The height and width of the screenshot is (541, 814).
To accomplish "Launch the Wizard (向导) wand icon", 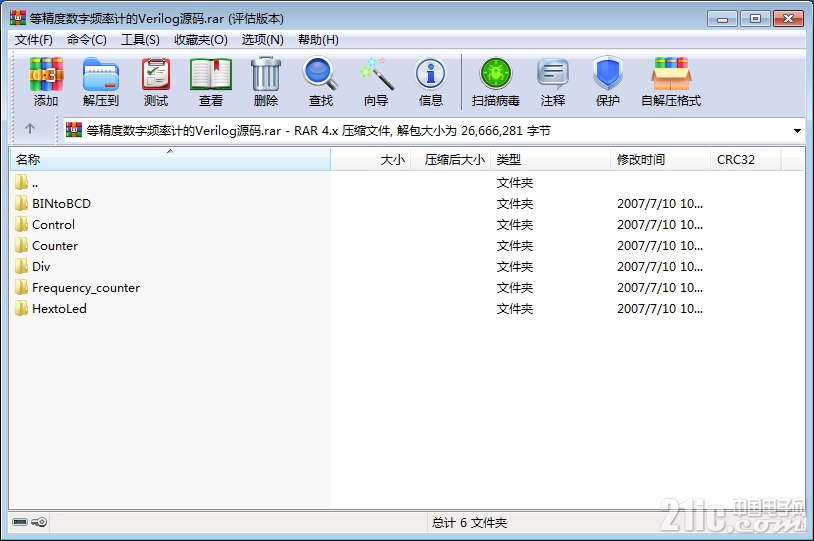I will pos(376,75).
